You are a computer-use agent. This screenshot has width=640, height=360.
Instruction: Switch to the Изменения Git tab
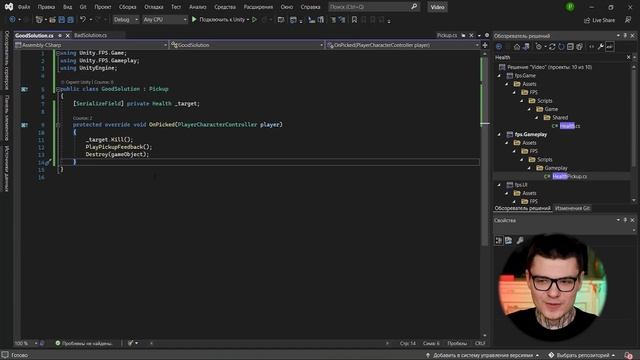(572, 208)
